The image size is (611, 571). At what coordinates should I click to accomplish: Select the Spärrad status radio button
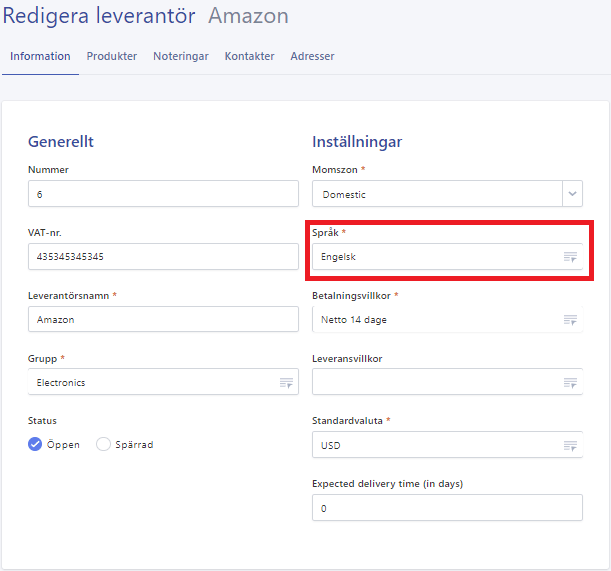click(103, 445)
